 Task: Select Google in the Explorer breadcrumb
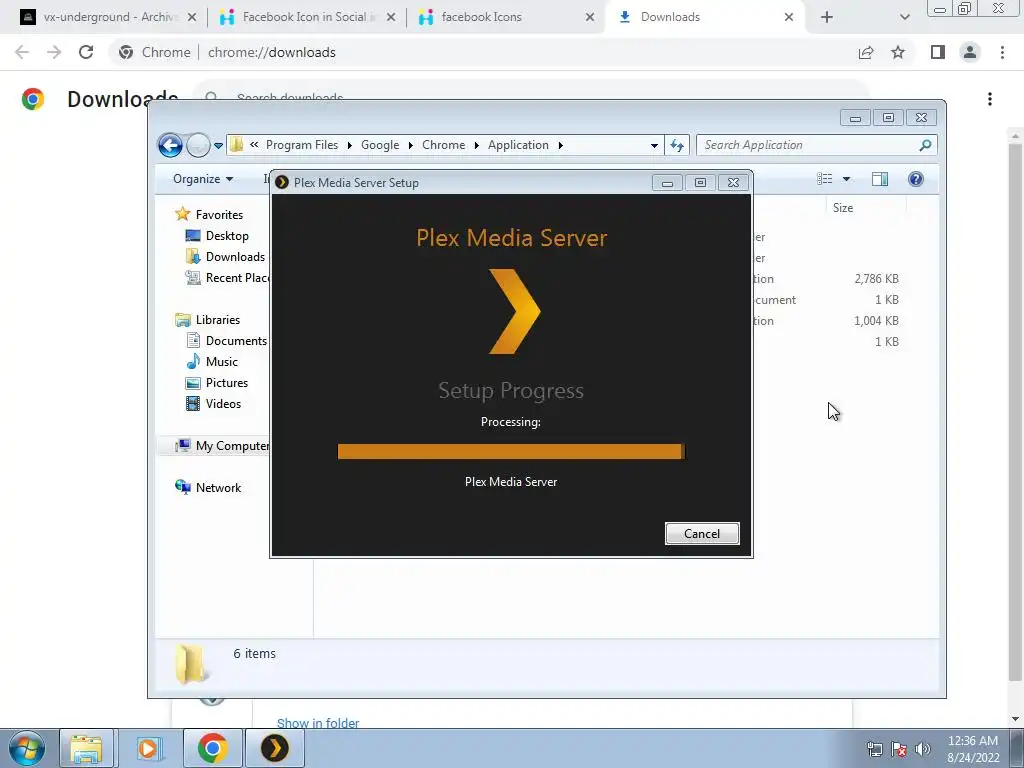380,145
